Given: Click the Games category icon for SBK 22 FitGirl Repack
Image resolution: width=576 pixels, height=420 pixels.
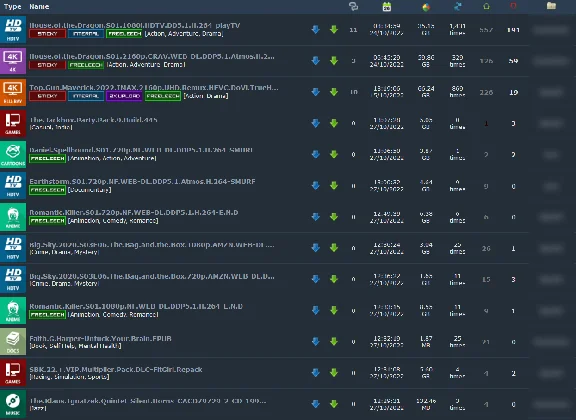Looking at the screenshot, I should (x=13, y=373).
